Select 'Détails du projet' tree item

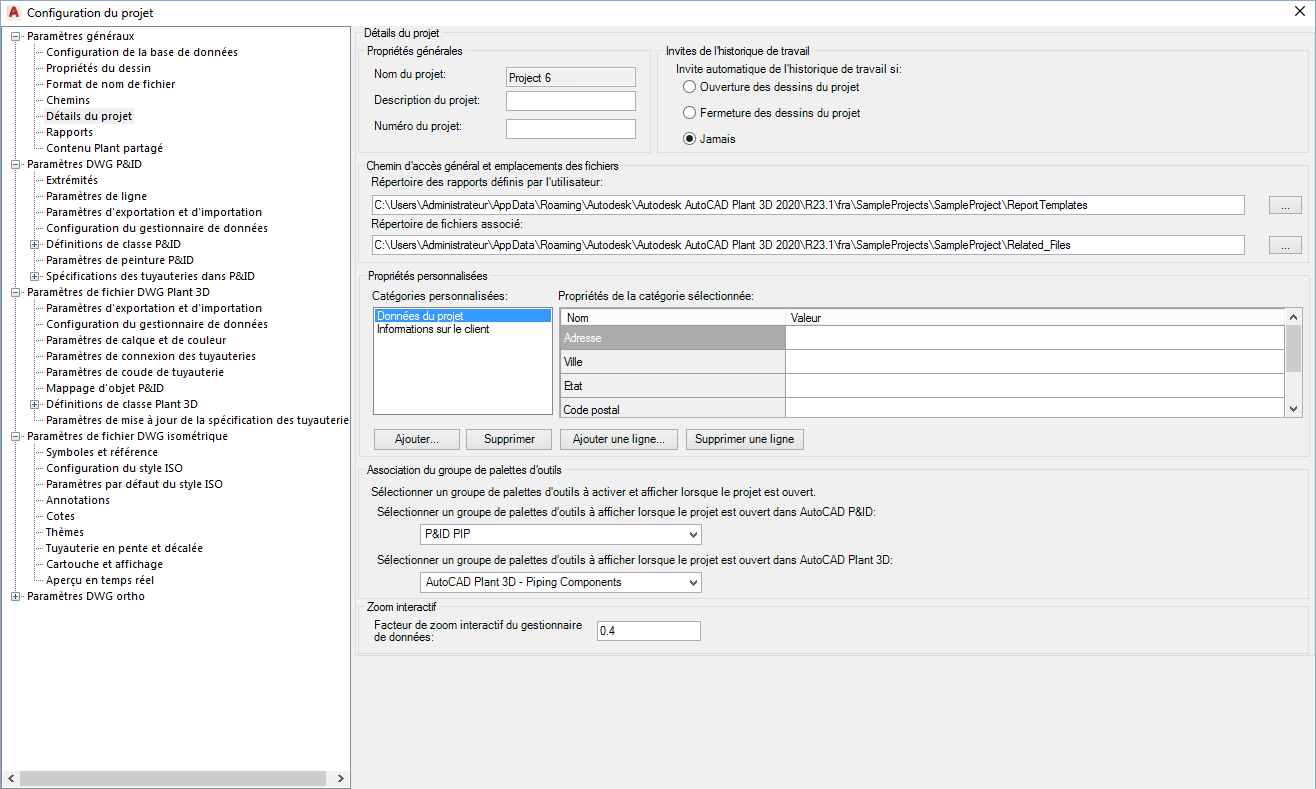pyautogui.click(x=89, y=116)
